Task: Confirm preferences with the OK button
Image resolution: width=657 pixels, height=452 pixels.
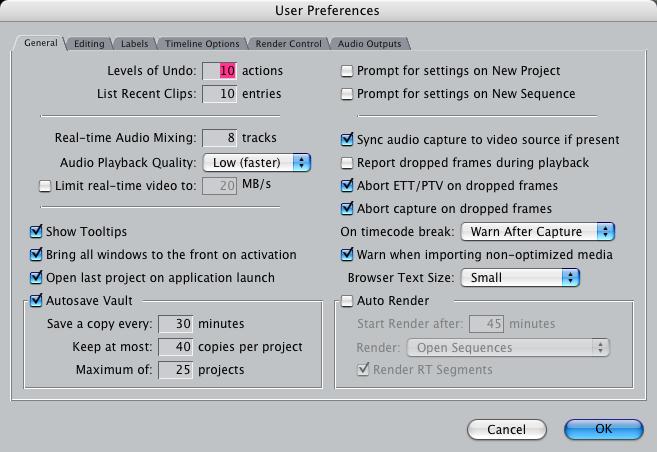Action: tap(604, 429)
